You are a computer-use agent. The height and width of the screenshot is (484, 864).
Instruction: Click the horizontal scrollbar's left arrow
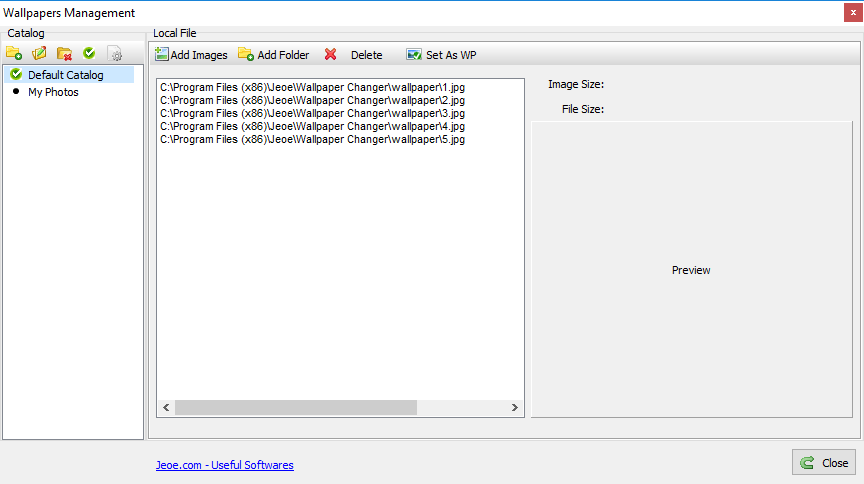click(x=165, y=408)
